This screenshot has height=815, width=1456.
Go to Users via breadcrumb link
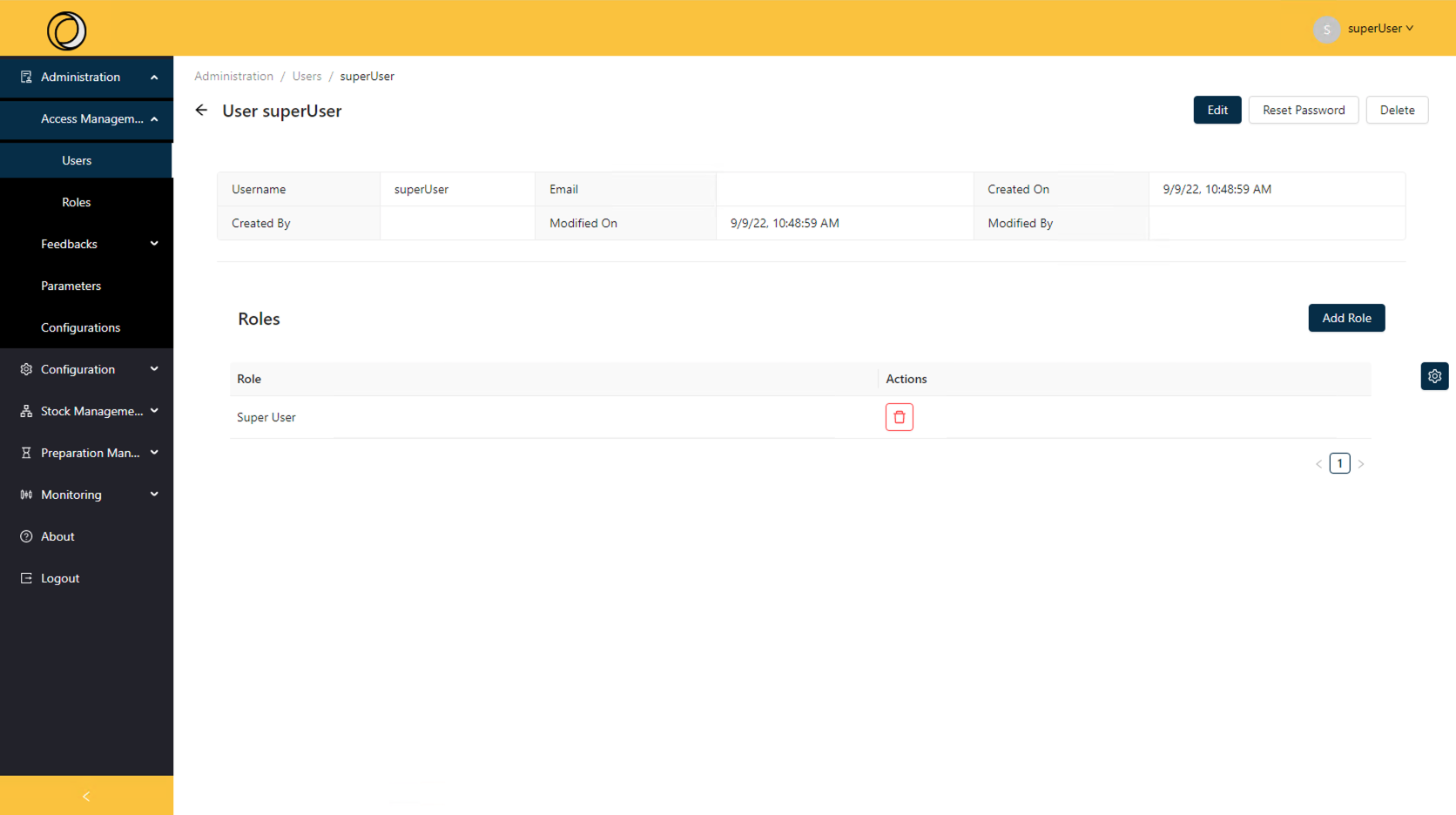click(x=307, y=77)
